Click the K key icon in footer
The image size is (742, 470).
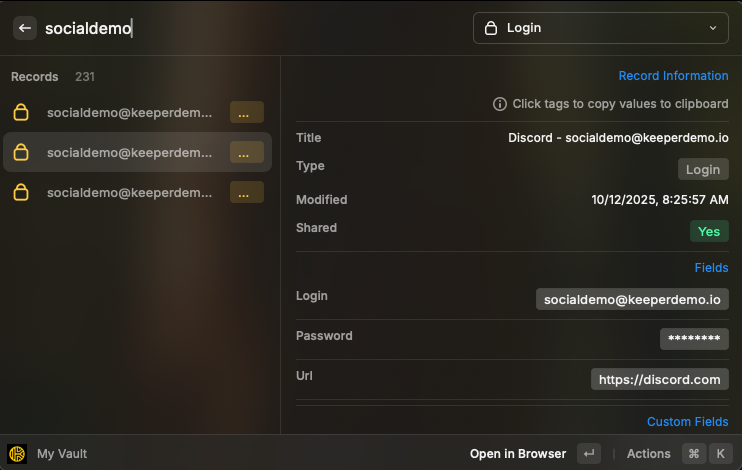point(720,453)
